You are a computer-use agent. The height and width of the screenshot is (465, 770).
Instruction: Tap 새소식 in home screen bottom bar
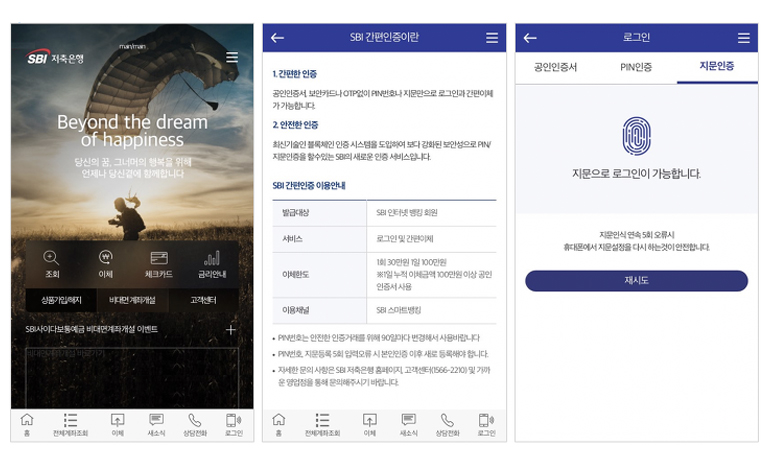coord(157,425)
